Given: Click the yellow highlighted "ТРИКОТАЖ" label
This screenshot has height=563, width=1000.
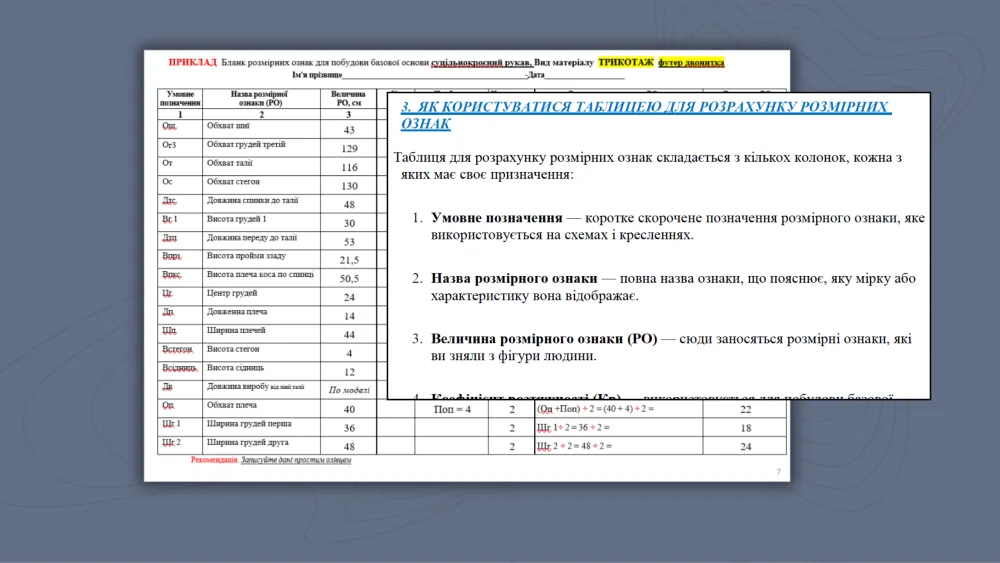Looking at the screenshot, I should (625, 62).
